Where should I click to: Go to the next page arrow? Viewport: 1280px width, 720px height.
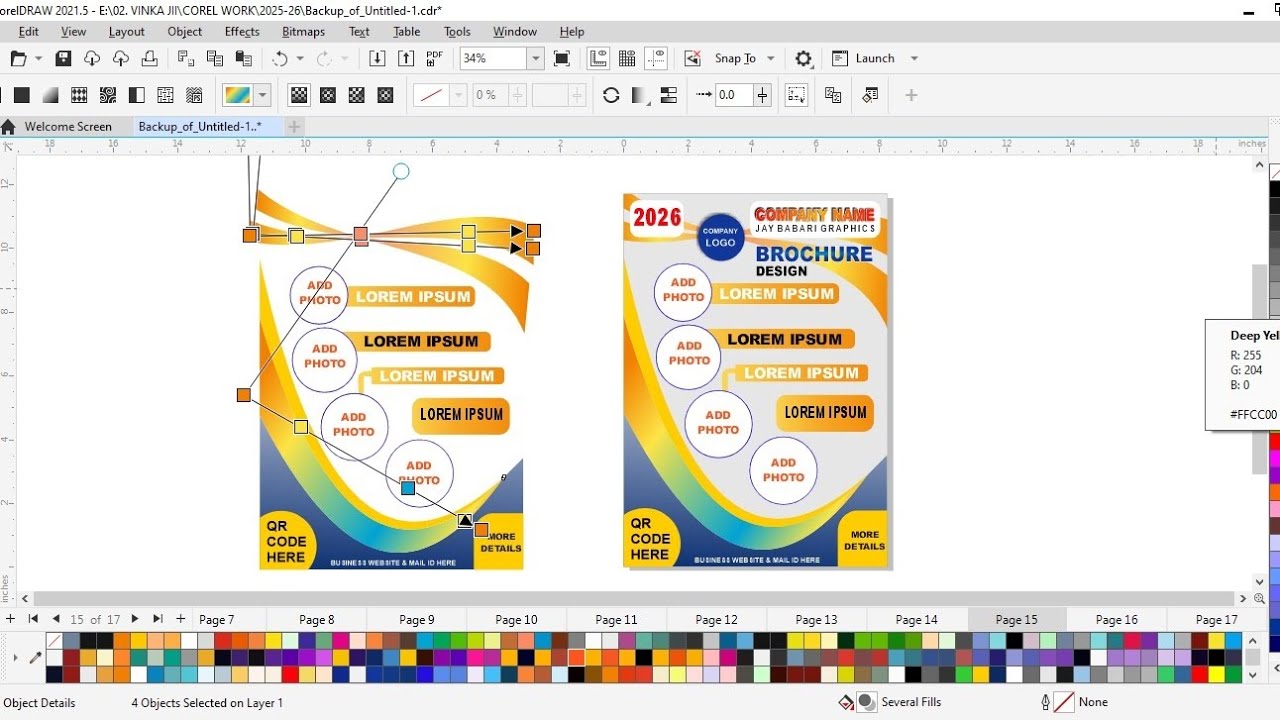point(134,619)
